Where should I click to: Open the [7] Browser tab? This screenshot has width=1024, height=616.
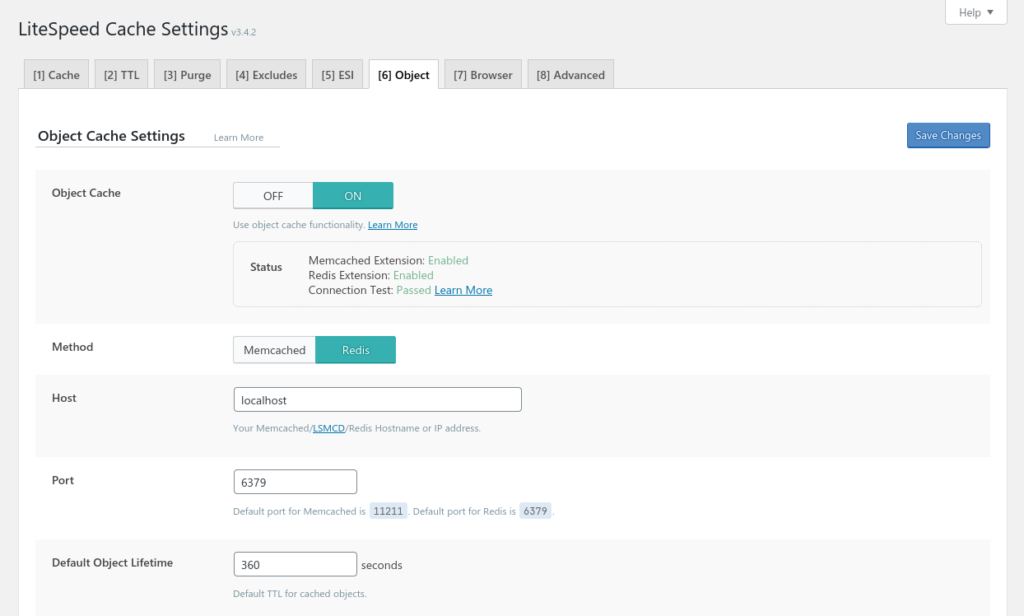pyautogui.click(x=483, y=74)
